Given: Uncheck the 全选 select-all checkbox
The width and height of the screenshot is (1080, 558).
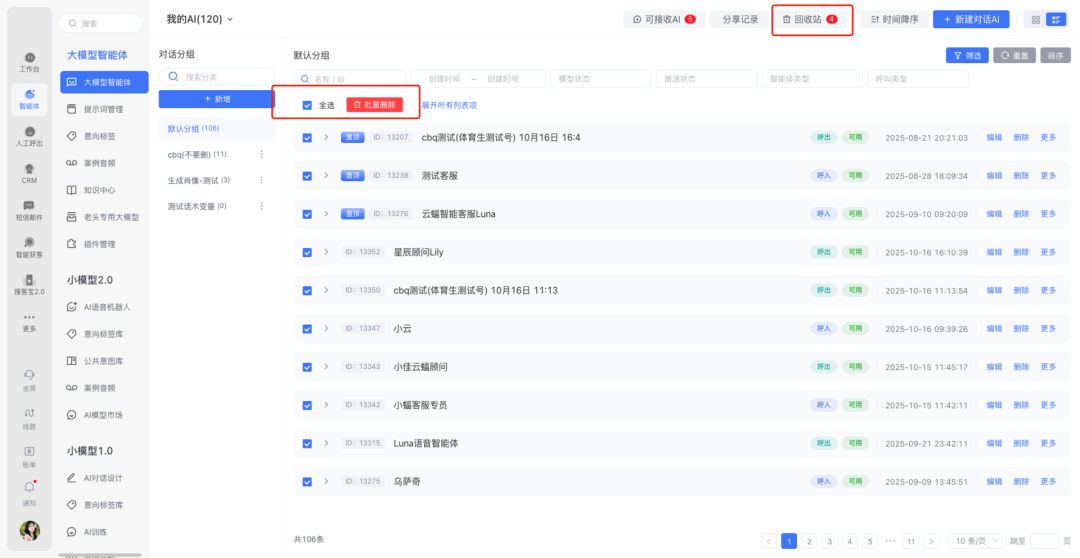Looking at the screenshot, I should click(307, 105).
